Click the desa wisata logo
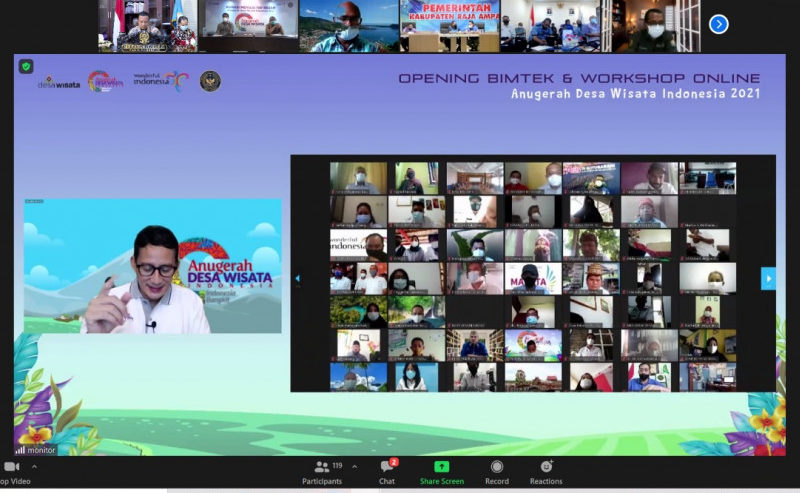The height and width of the screenshot is (493, 800). pos(59,83)
